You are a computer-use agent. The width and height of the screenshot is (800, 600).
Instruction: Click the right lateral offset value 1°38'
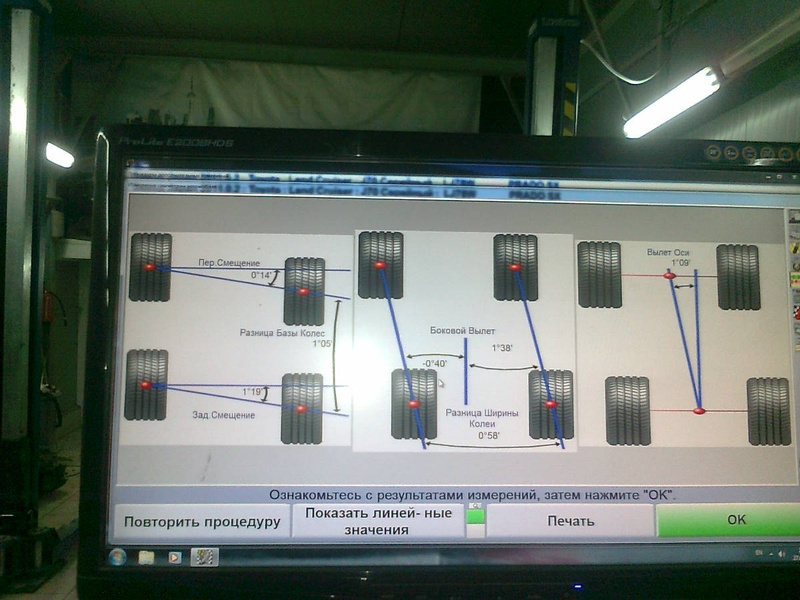pyautogui.click(x=502, y=348)
